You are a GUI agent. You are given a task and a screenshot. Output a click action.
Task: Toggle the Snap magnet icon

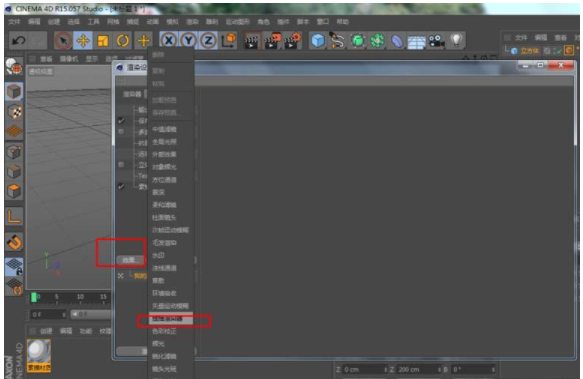click(x=14, y=242)
